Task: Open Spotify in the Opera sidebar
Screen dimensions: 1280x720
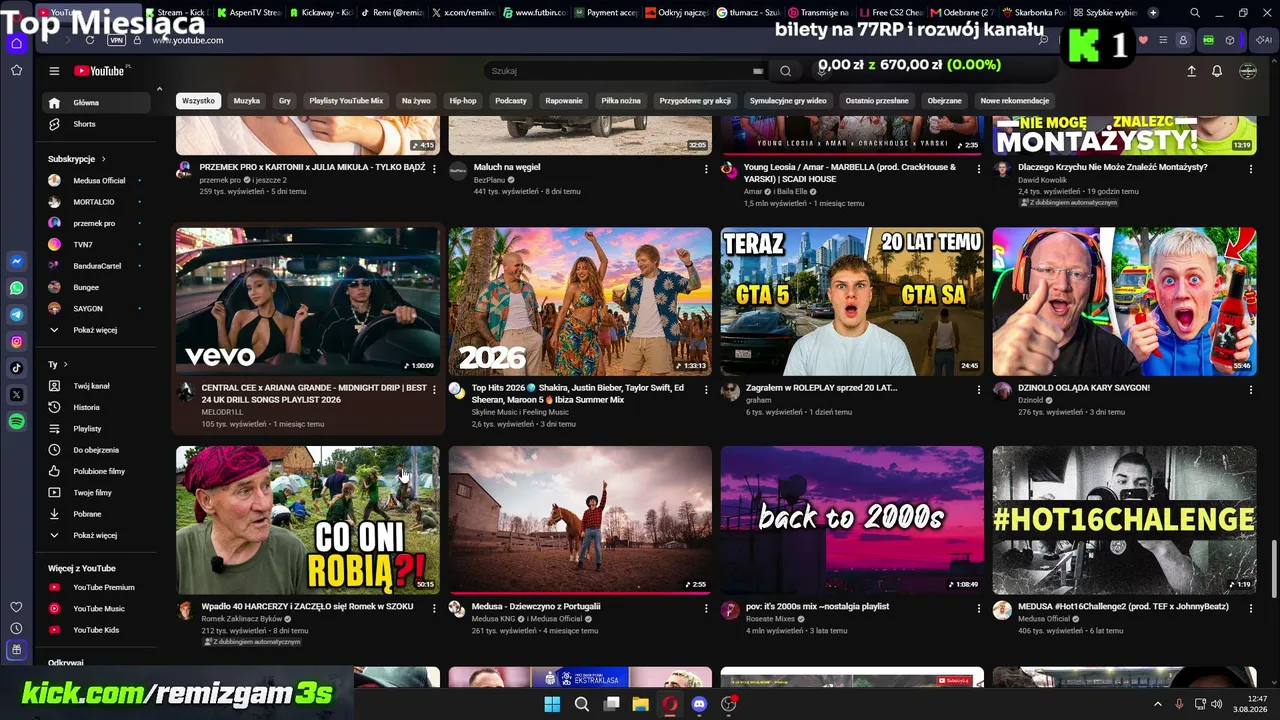Action: 16,422
